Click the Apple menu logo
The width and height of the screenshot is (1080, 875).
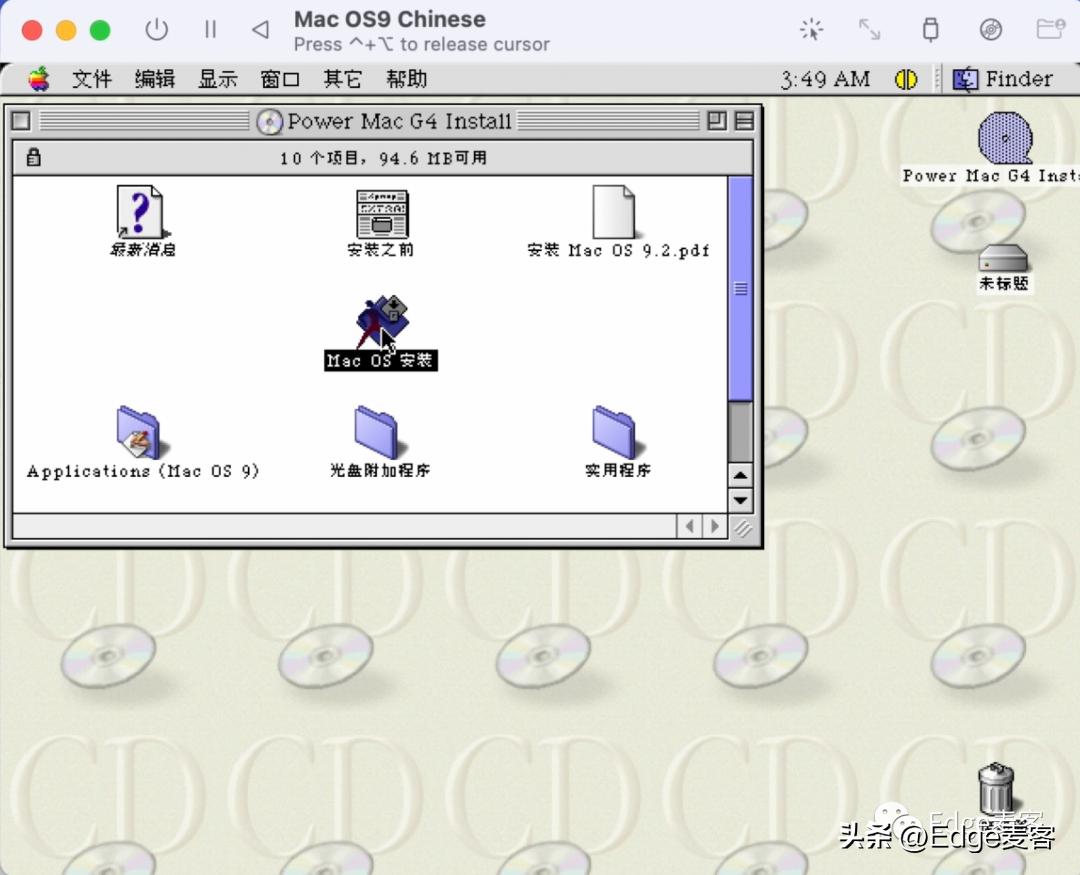pyautogui.click(x=37, y=78)
